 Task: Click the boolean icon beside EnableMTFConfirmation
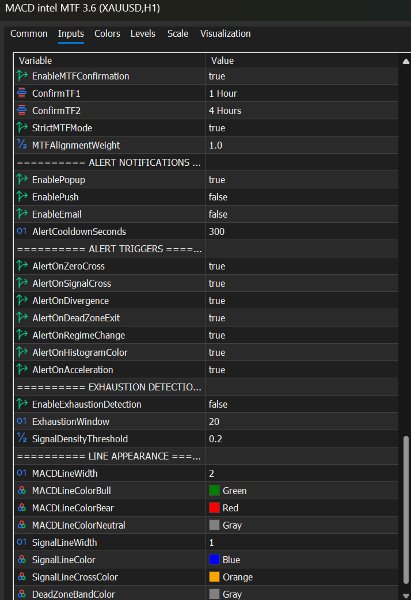[x=22, y=76]
